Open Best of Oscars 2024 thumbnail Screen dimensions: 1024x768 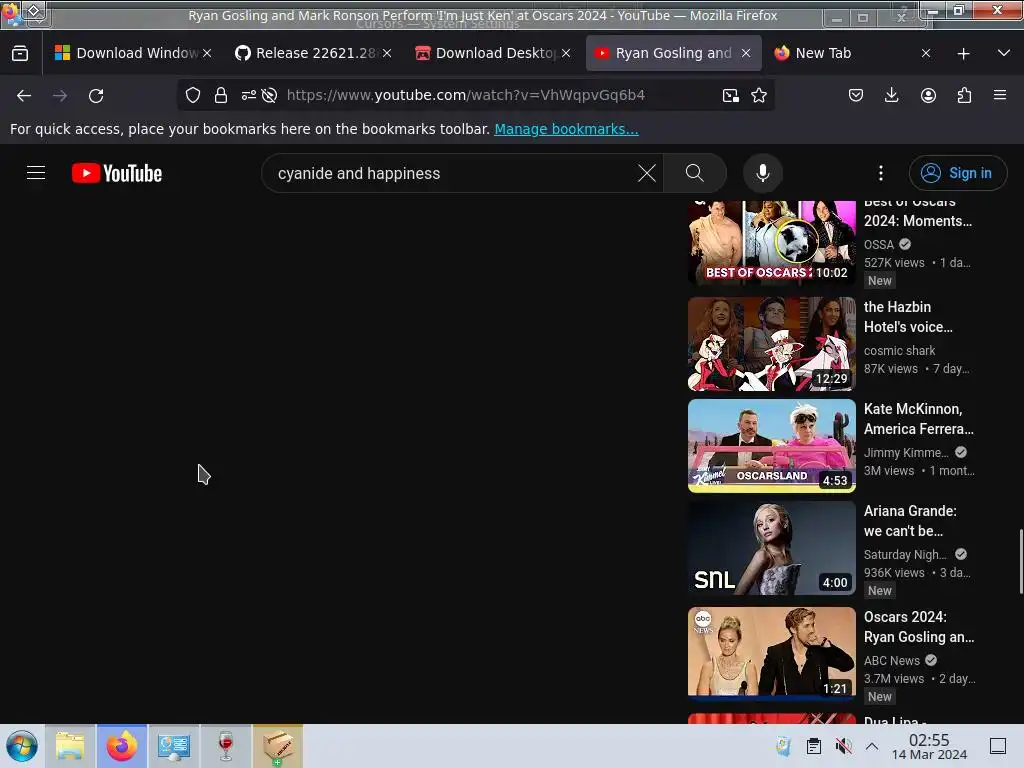tap(772, 243)
